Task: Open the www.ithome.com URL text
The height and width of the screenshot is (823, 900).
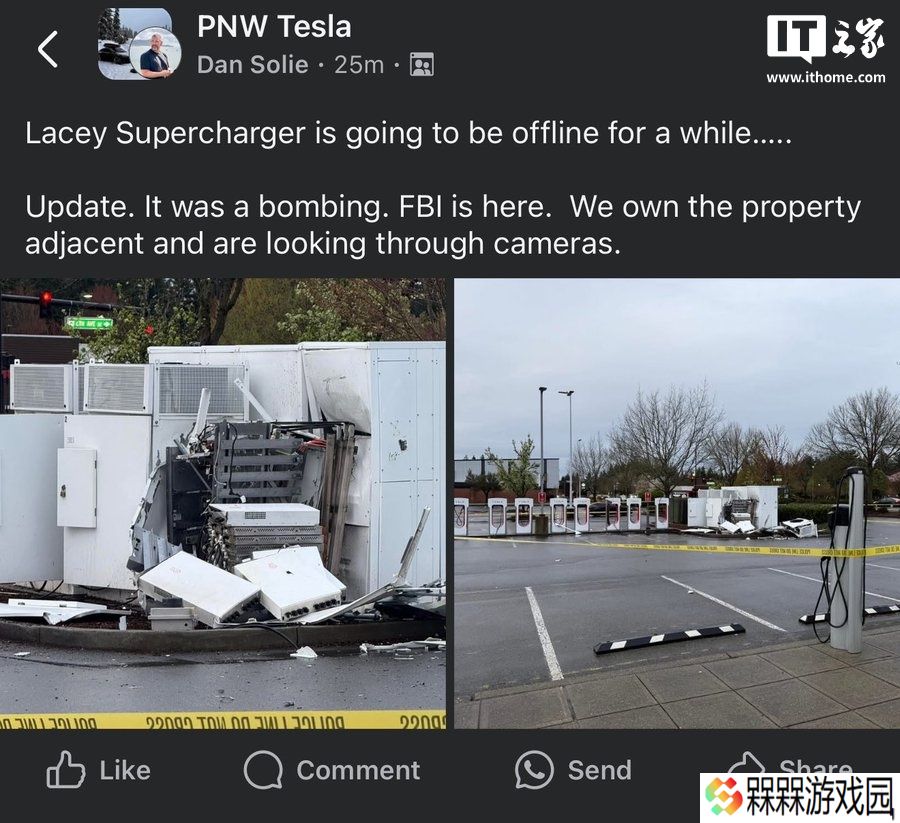Action: pyautogui.click(x=825, y=77)
